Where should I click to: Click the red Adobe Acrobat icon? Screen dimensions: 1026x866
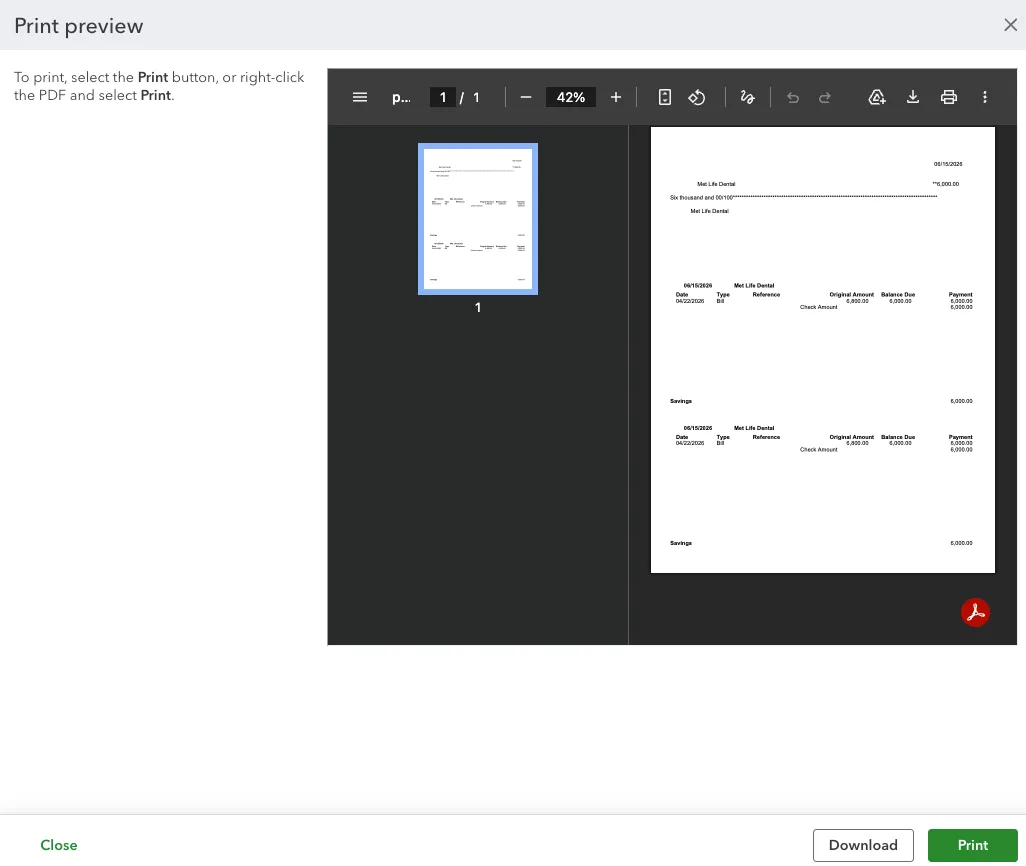(975, 613)
